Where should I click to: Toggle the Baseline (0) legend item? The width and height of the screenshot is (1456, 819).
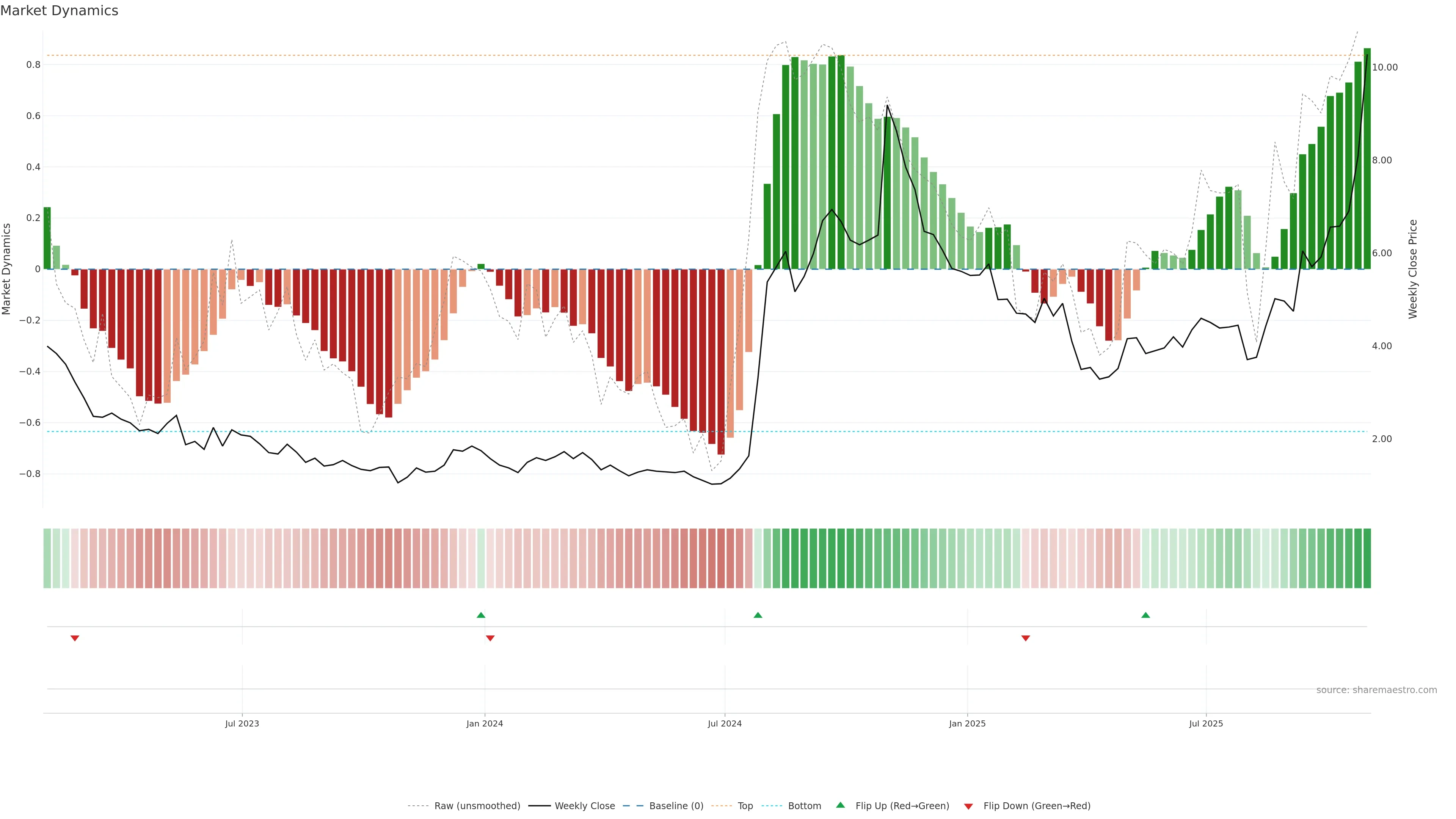676,806
